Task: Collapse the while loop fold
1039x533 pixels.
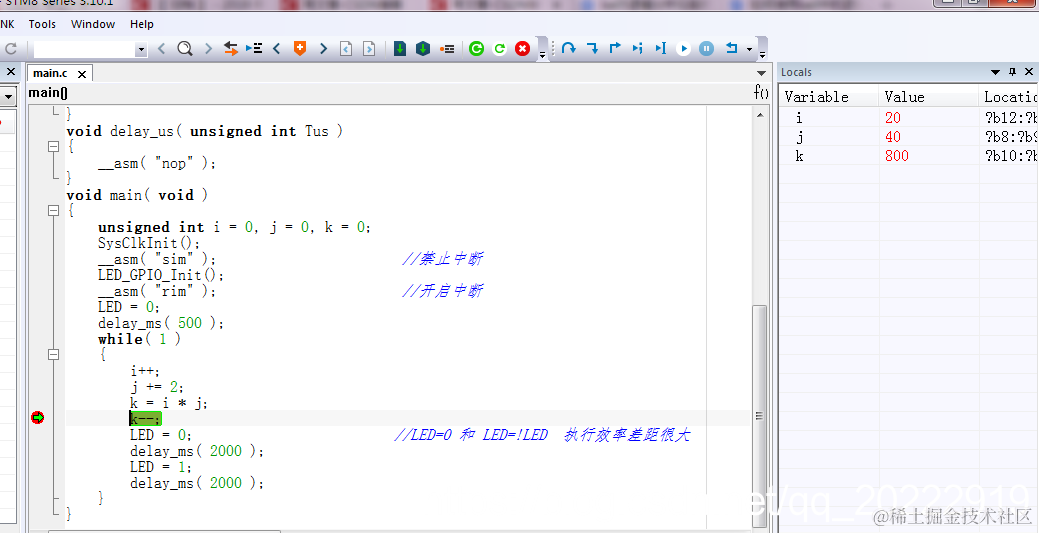Action: click(x=54, y=355)
